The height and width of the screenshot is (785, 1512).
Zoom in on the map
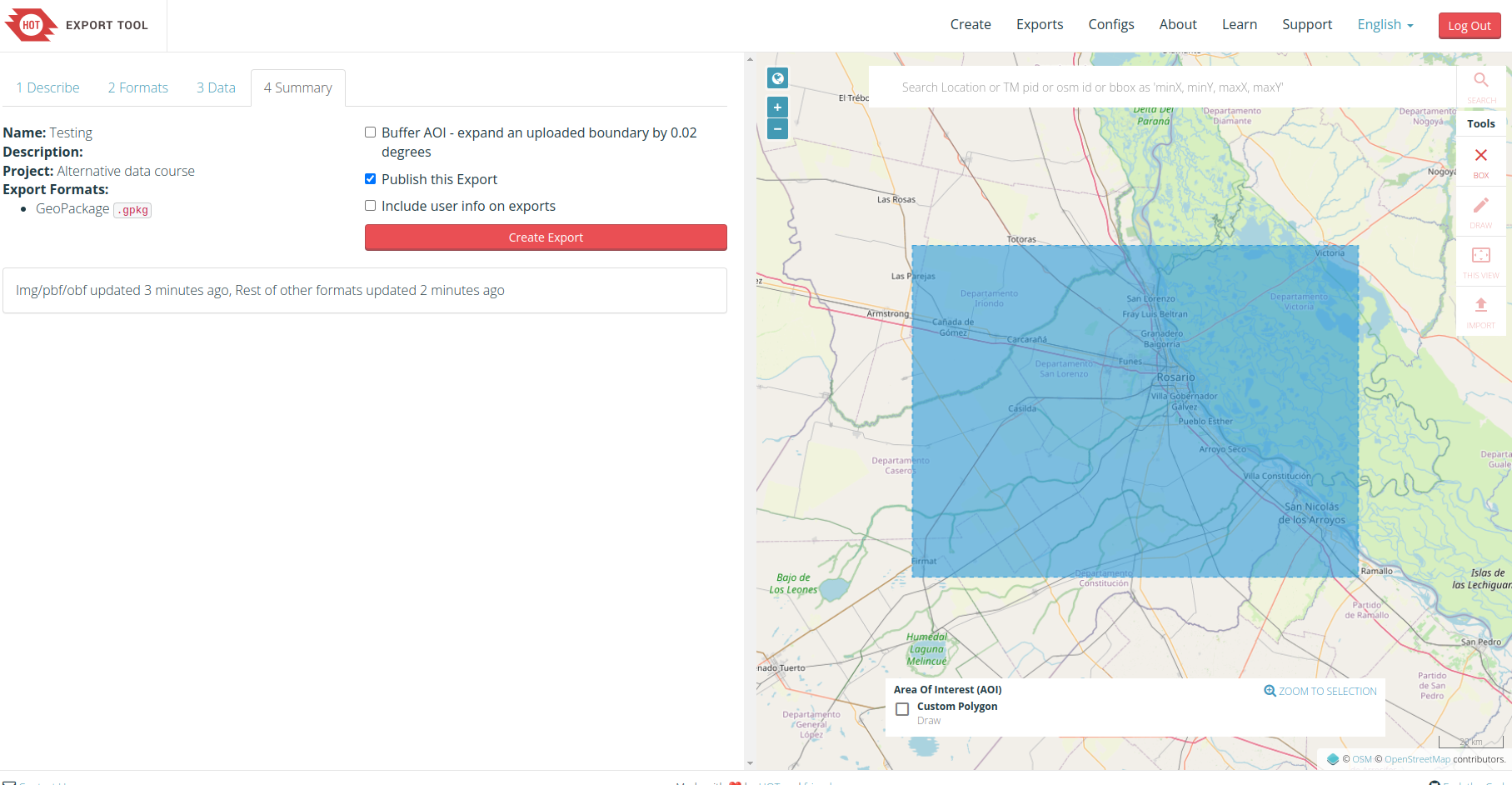[x=777, y=107]
